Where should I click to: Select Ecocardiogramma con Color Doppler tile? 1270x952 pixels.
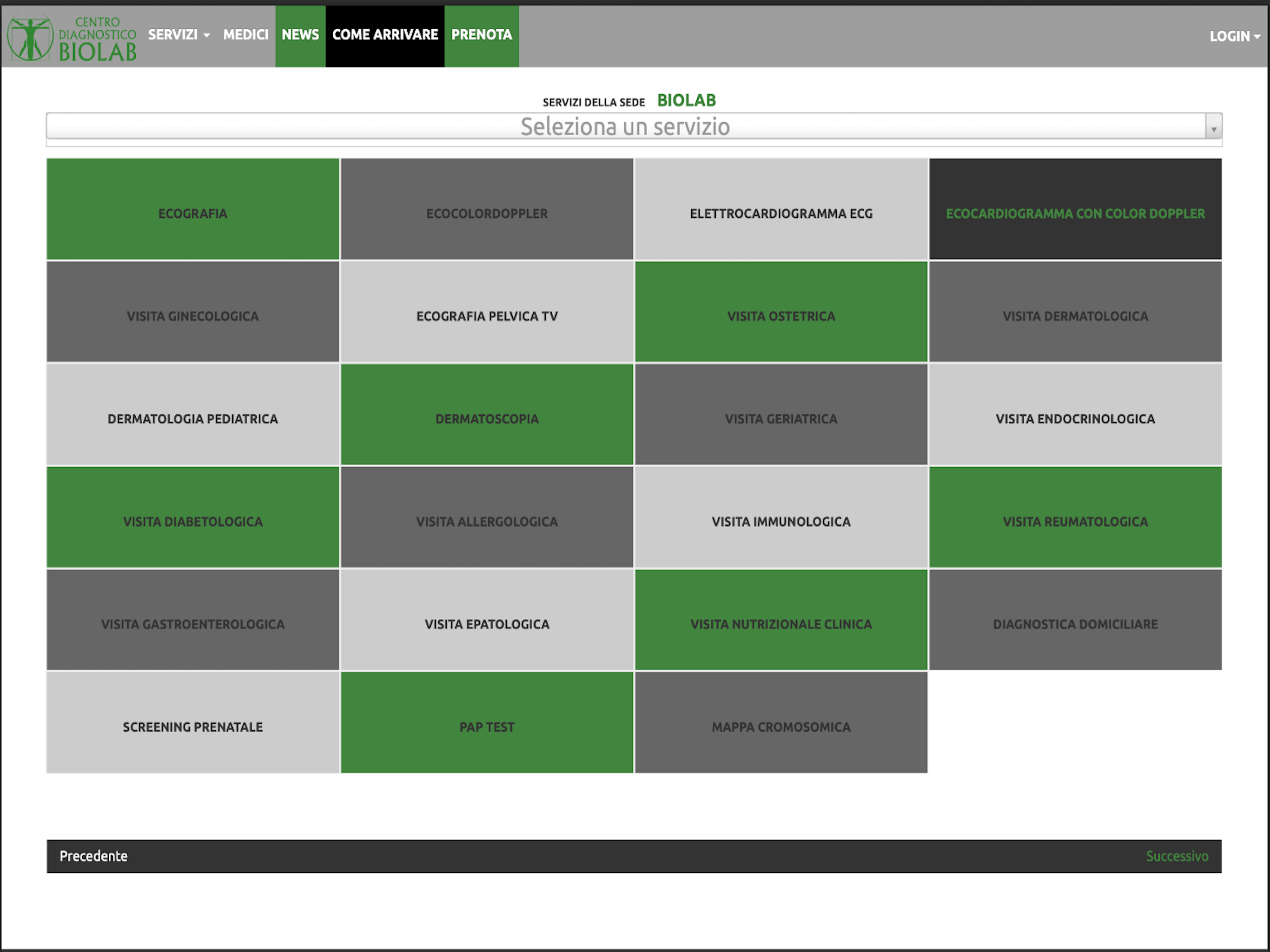click(1075, 210)
